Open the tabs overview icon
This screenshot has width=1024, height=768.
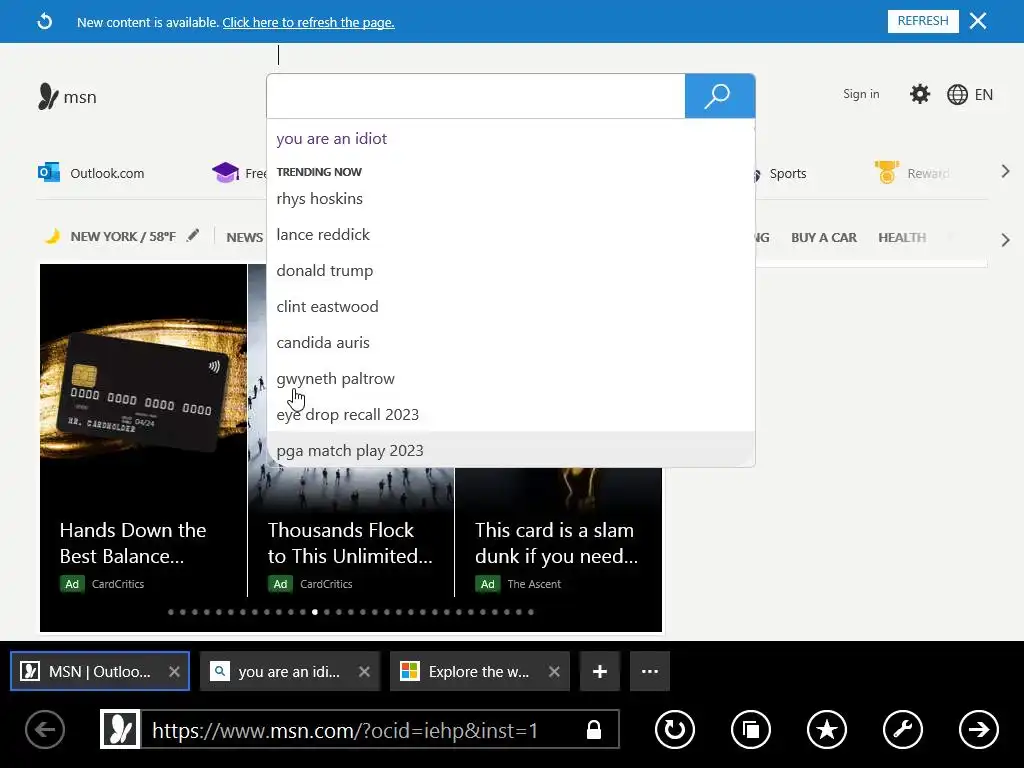(x=751, y=729)
